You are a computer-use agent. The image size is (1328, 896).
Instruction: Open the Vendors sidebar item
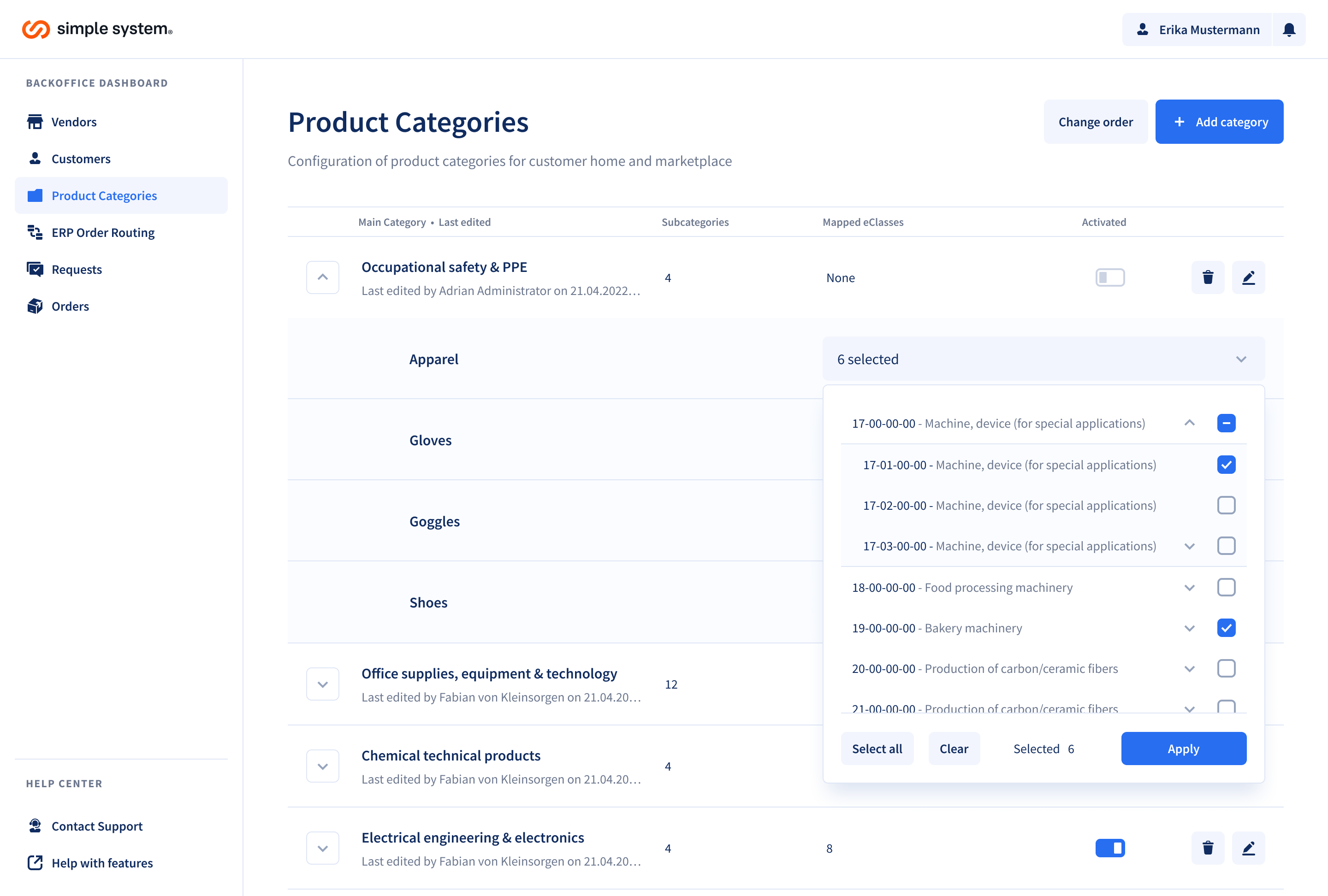click(x=74, y=122)
